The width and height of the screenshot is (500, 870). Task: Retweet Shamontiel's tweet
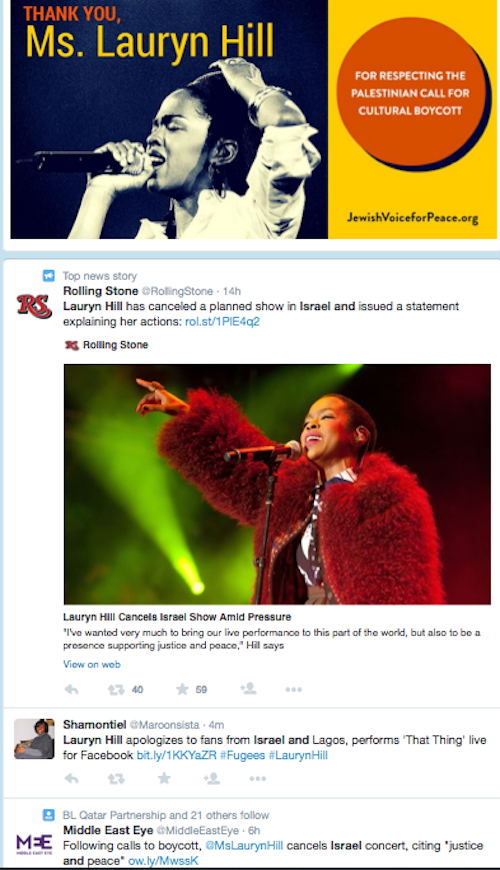tap(116, 778)
